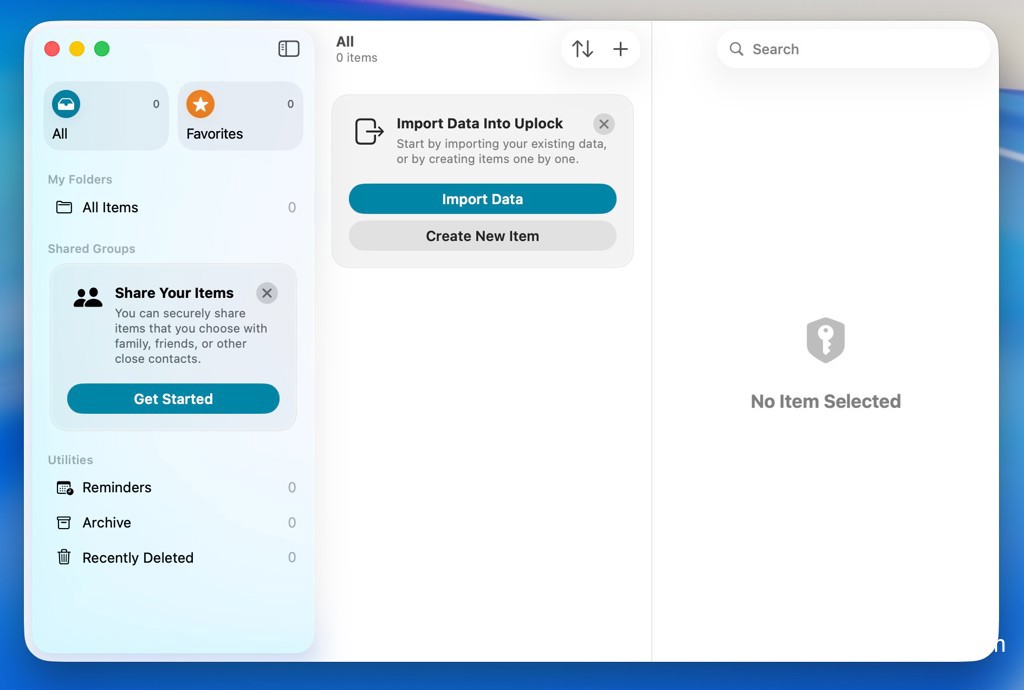1024x690 pixels.
Task: Dismiss the Import Data Into Uplock card
Action: coord(604,124)
